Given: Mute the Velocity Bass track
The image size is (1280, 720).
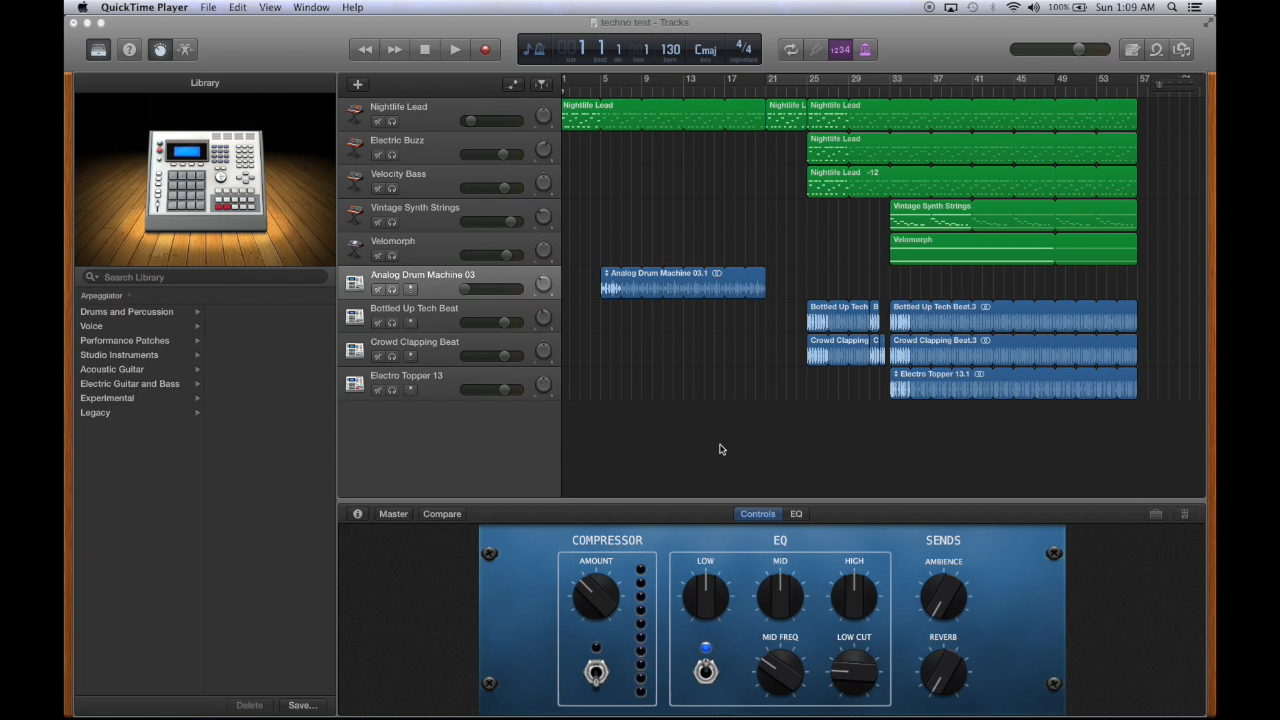Looking at the screenshot, I should (x=378, y=188).
